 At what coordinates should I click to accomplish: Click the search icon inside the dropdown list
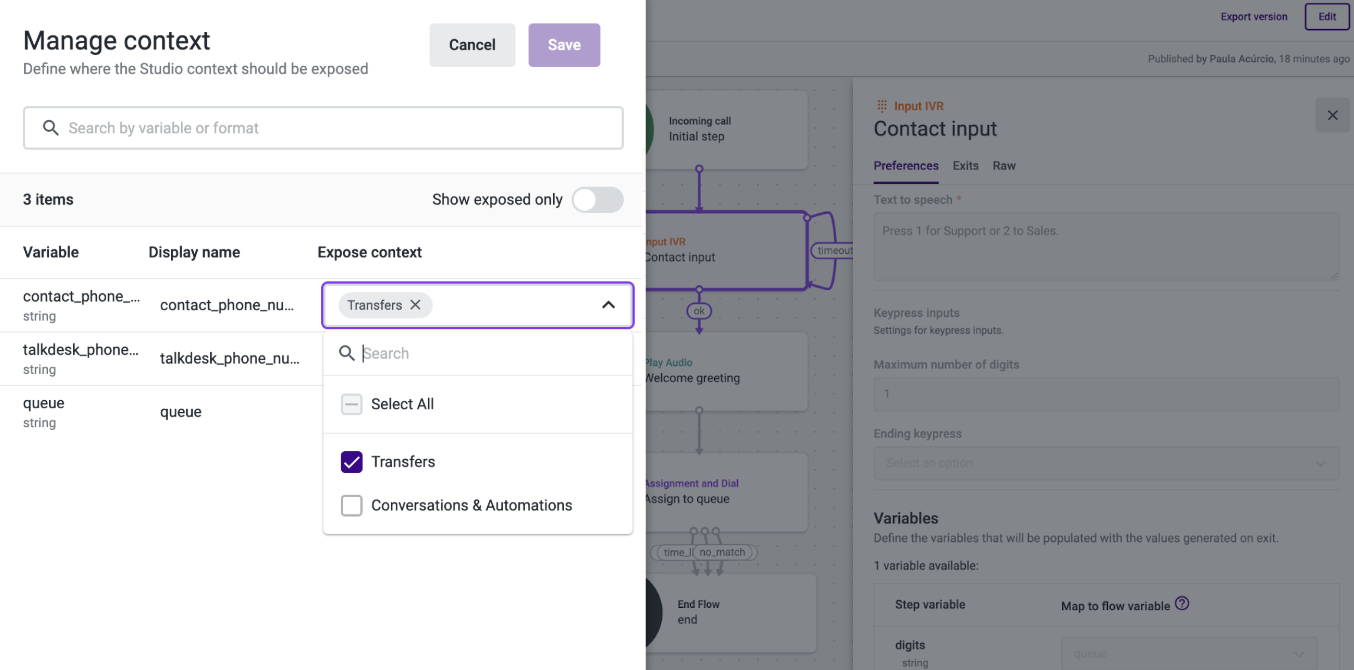[347, 353]
